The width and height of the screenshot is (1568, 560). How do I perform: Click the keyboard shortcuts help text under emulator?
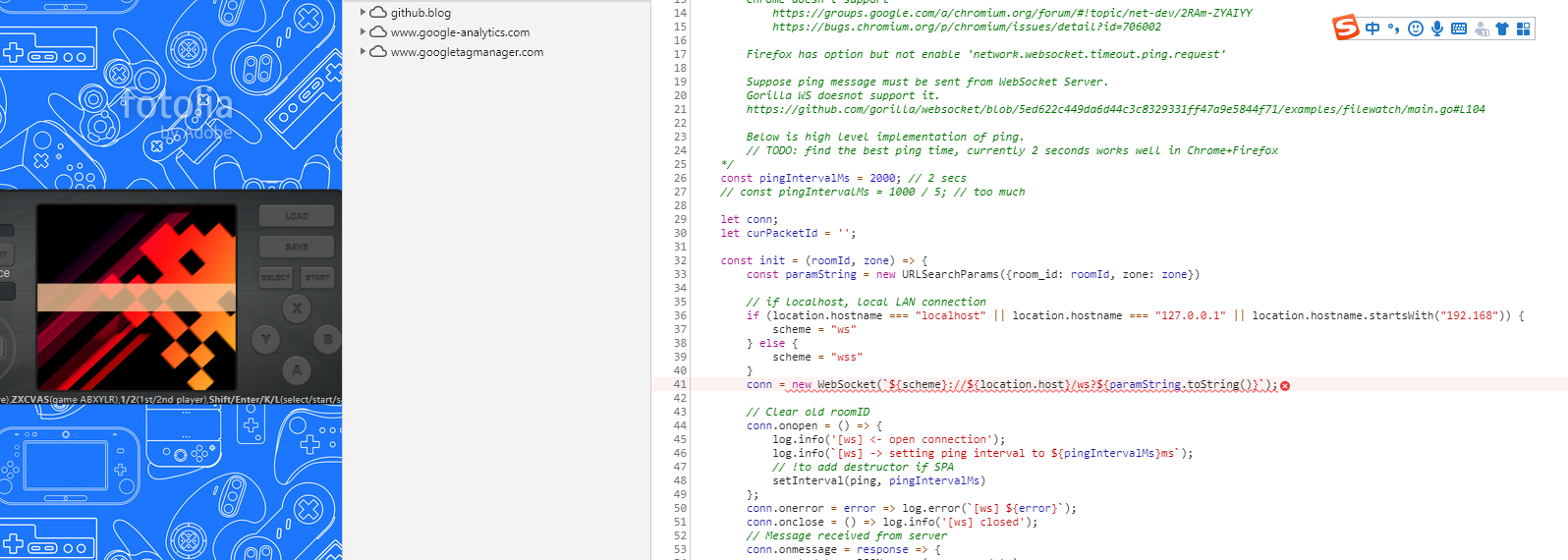(171, 400)
